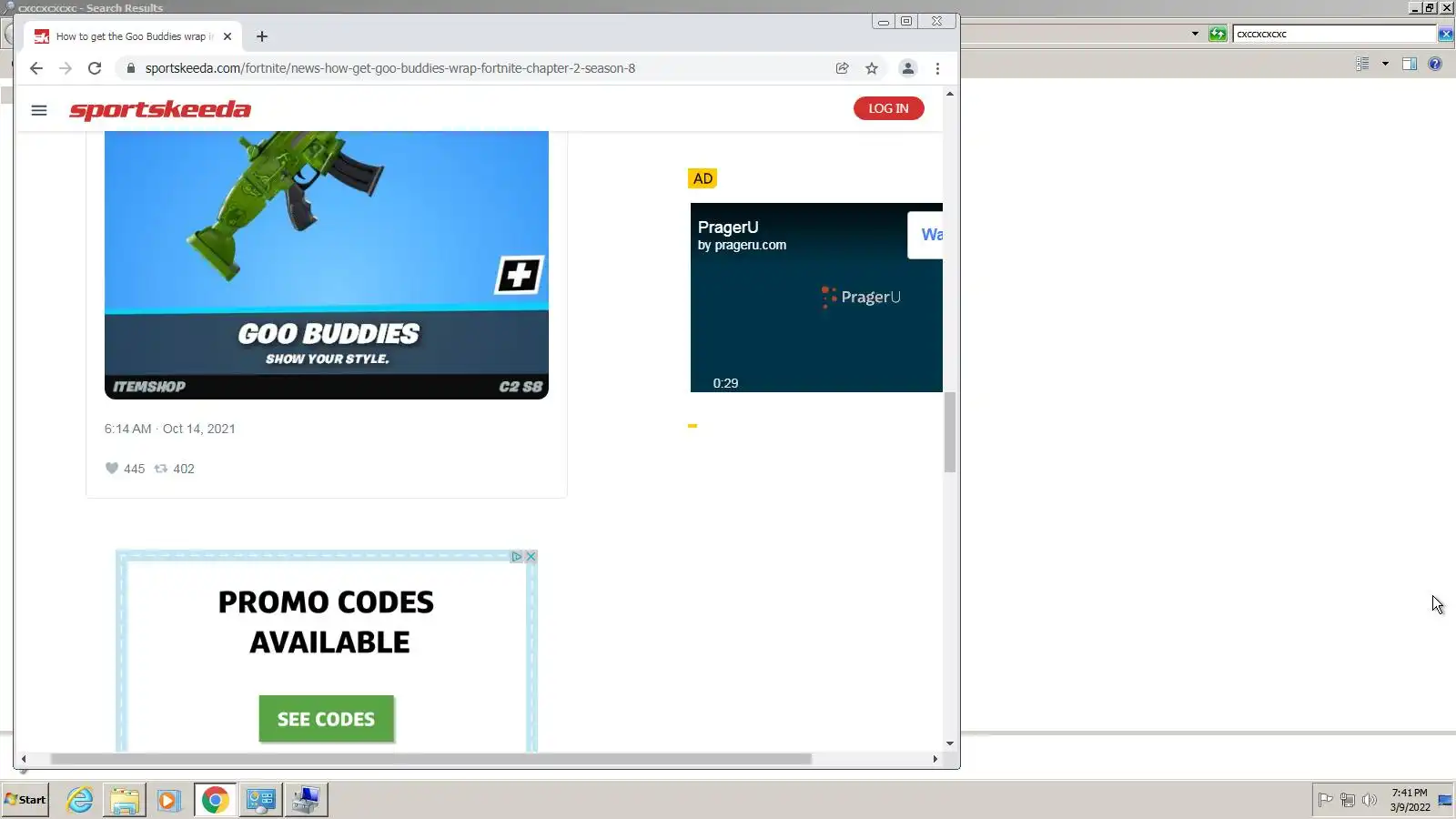Go back to previous page in Chrome
The width and height of the screenshot is (1456, 819).
point(35,68)
